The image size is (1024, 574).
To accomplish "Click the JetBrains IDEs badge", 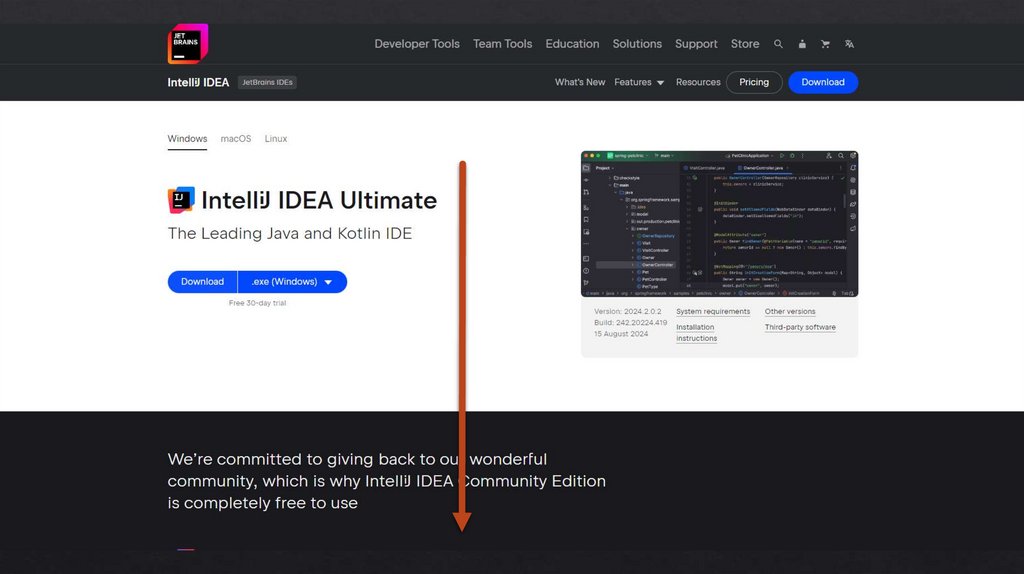I will tap(267, 82).
